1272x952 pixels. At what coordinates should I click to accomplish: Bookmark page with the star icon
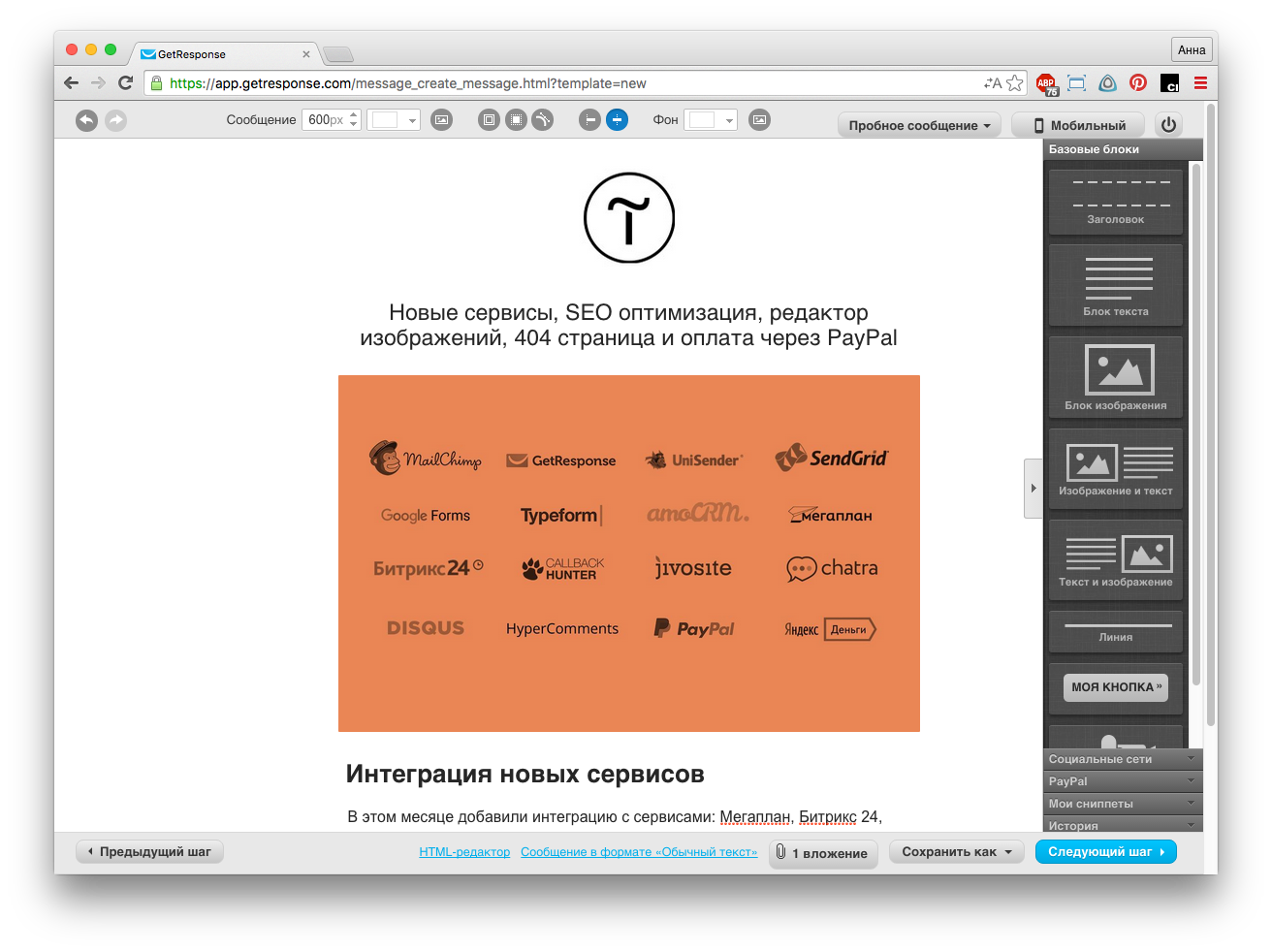click(x=1014, y=83)
